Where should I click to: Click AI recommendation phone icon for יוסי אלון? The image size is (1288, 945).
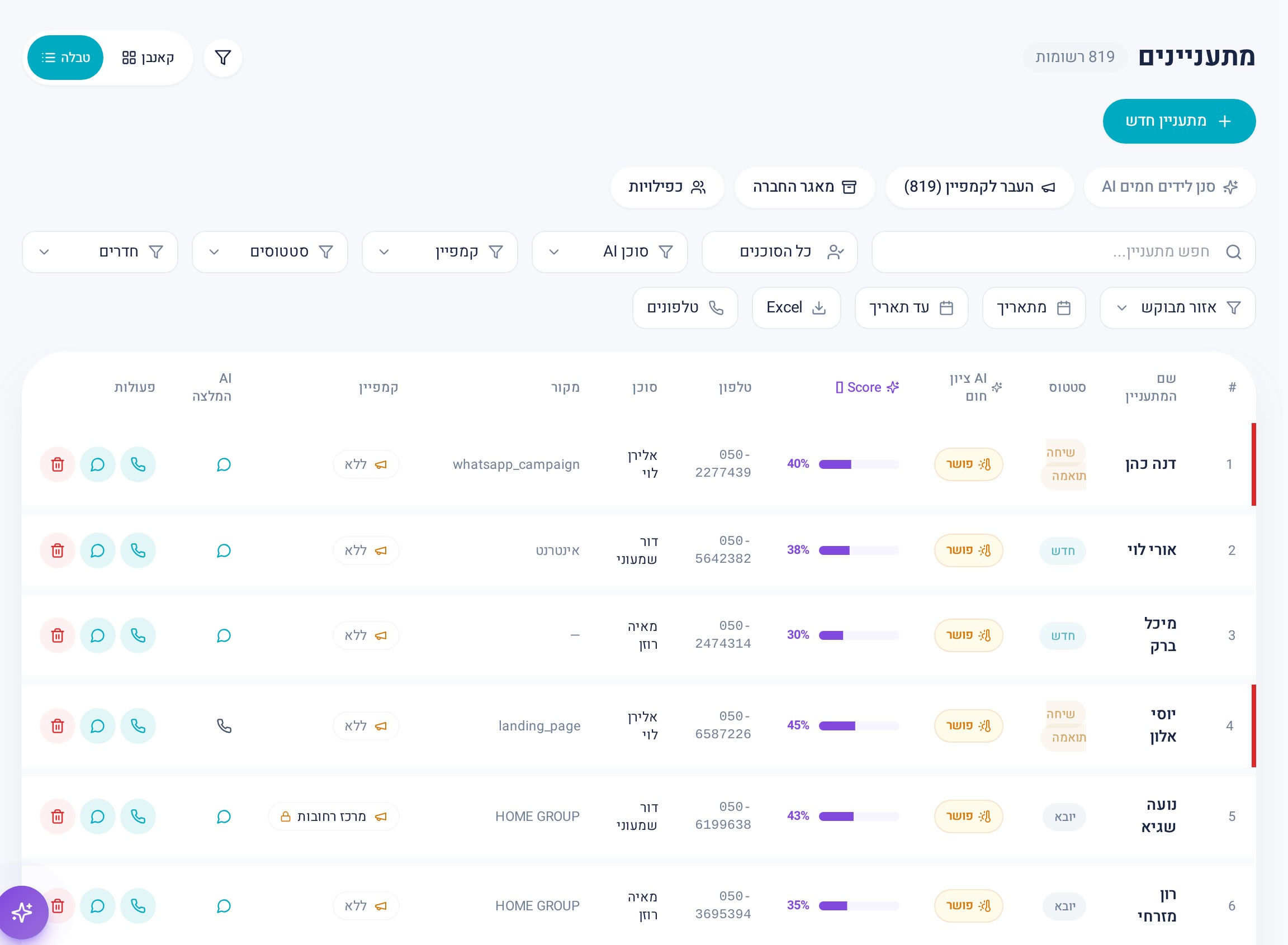[224, 726]
